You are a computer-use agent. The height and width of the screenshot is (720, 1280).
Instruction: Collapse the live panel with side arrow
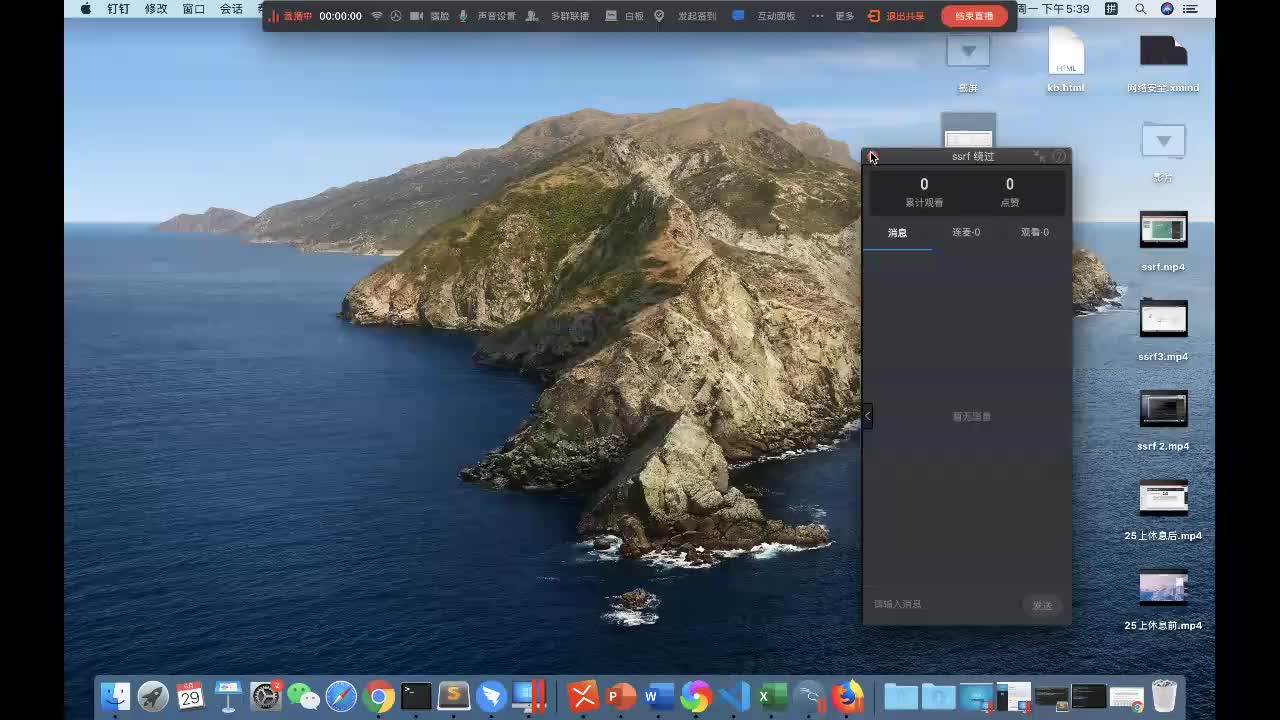click(x=867, y=415)
